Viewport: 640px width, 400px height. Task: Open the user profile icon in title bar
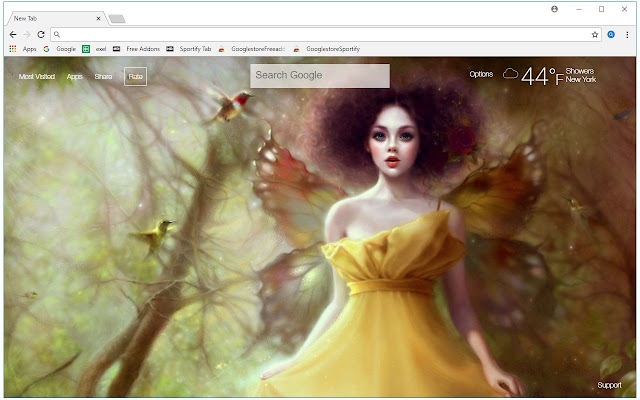[554, 9]
